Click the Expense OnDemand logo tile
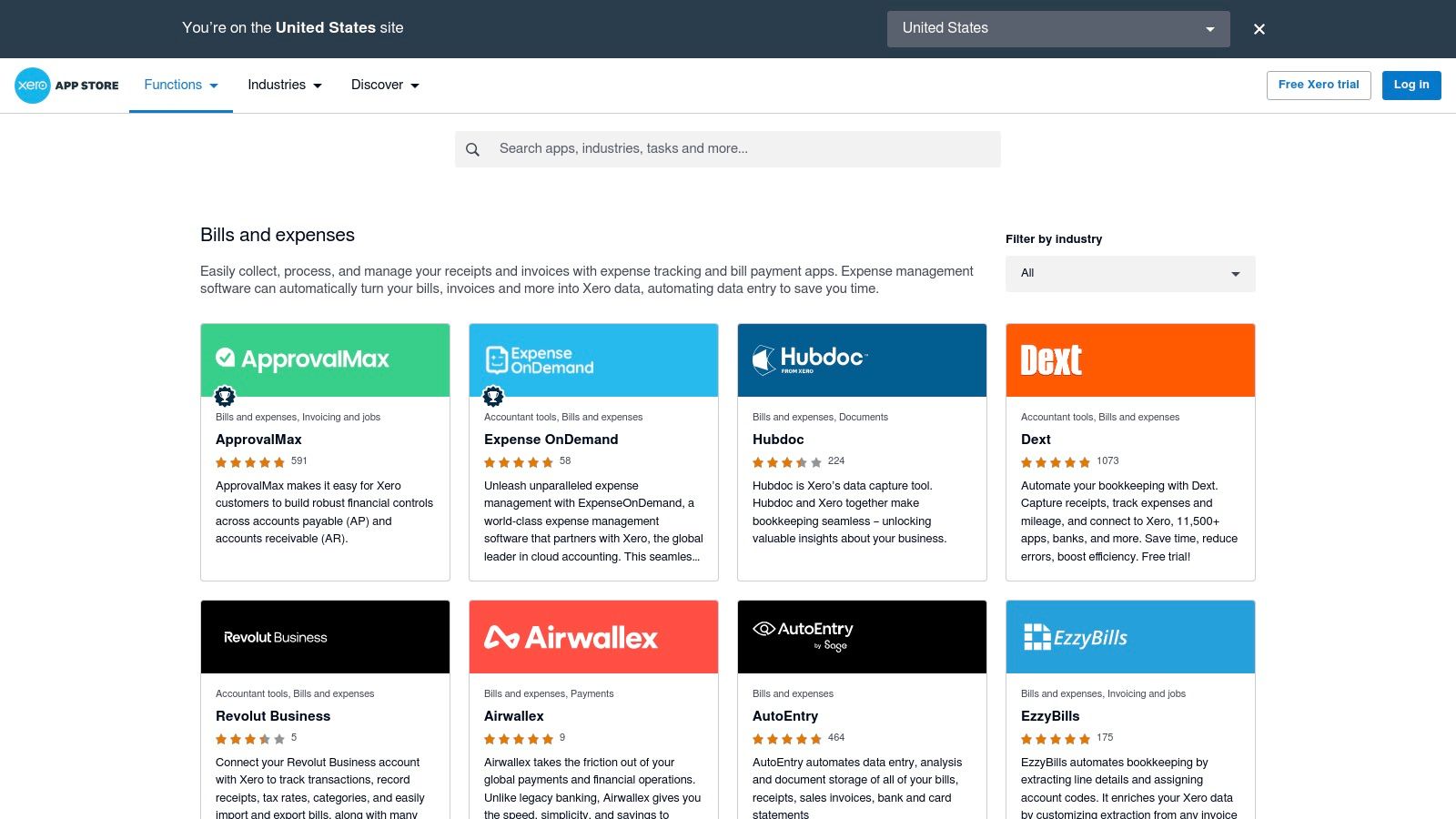The height and width of the screenshot is (819, 1456). [592, 359]
